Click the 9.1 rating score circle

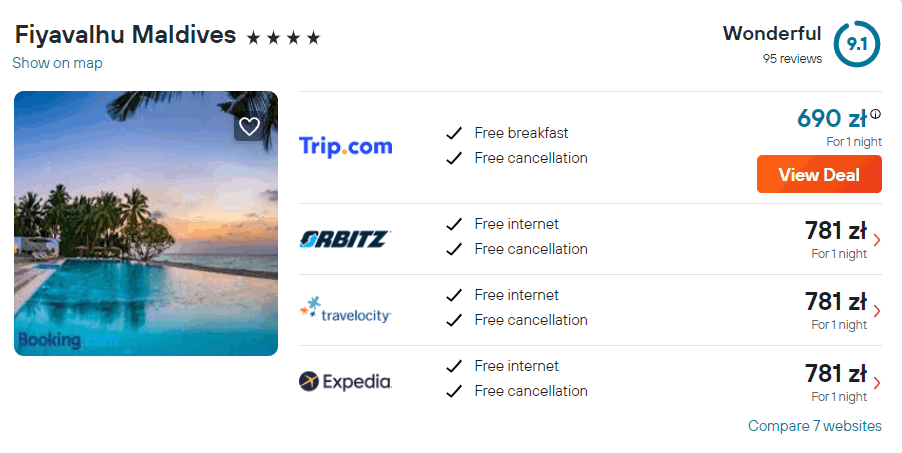click(x=856, y=44)
